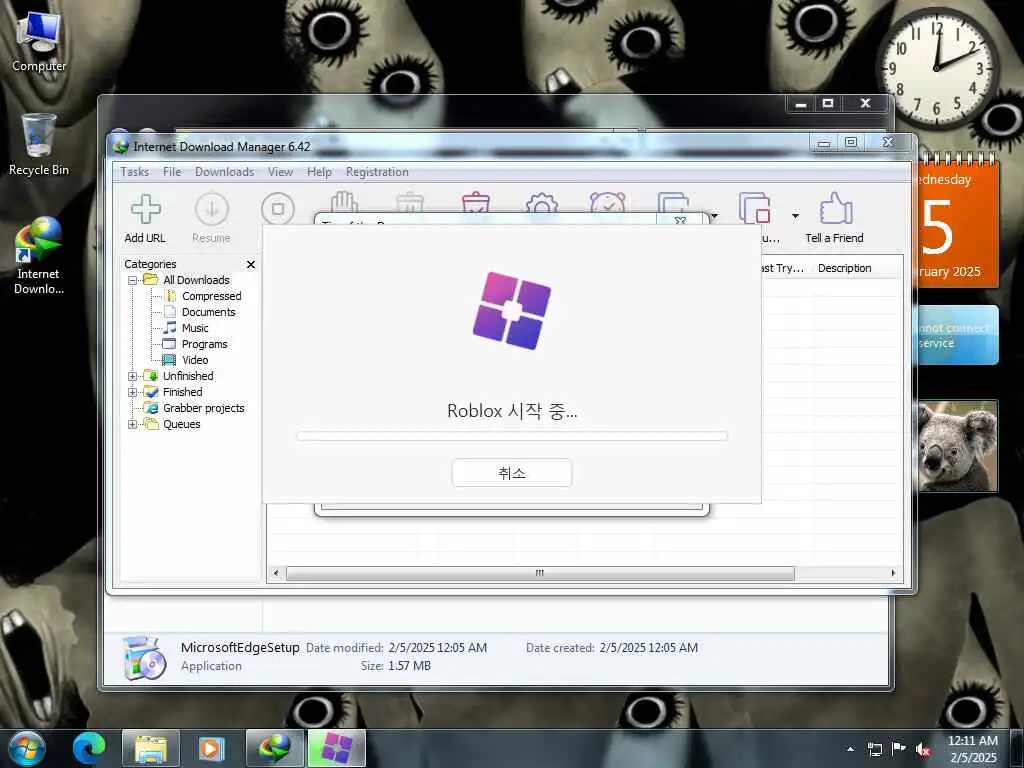
Task: Click the Stop Queue toolbar icon
Action: [x=755, y=209]
